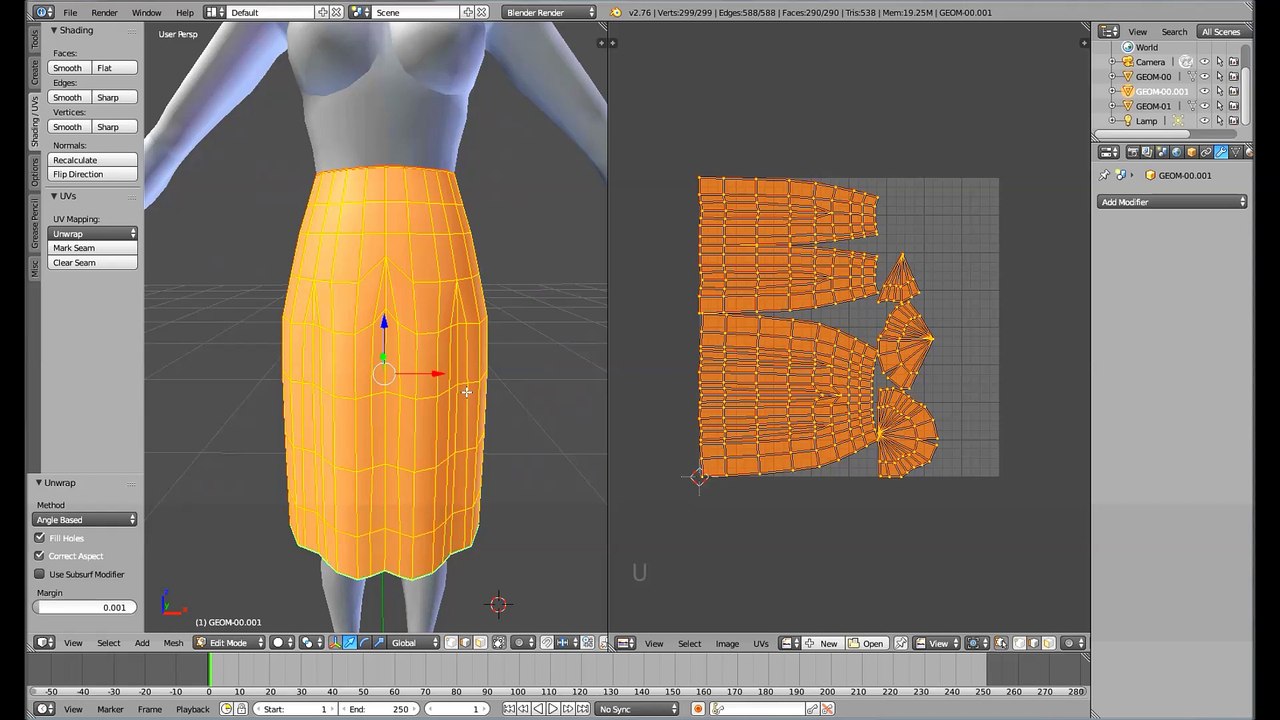Image resolution: width=1280 pixels, height=720 pixels.
Task: Set the Margin value slider
Action: 85,607
